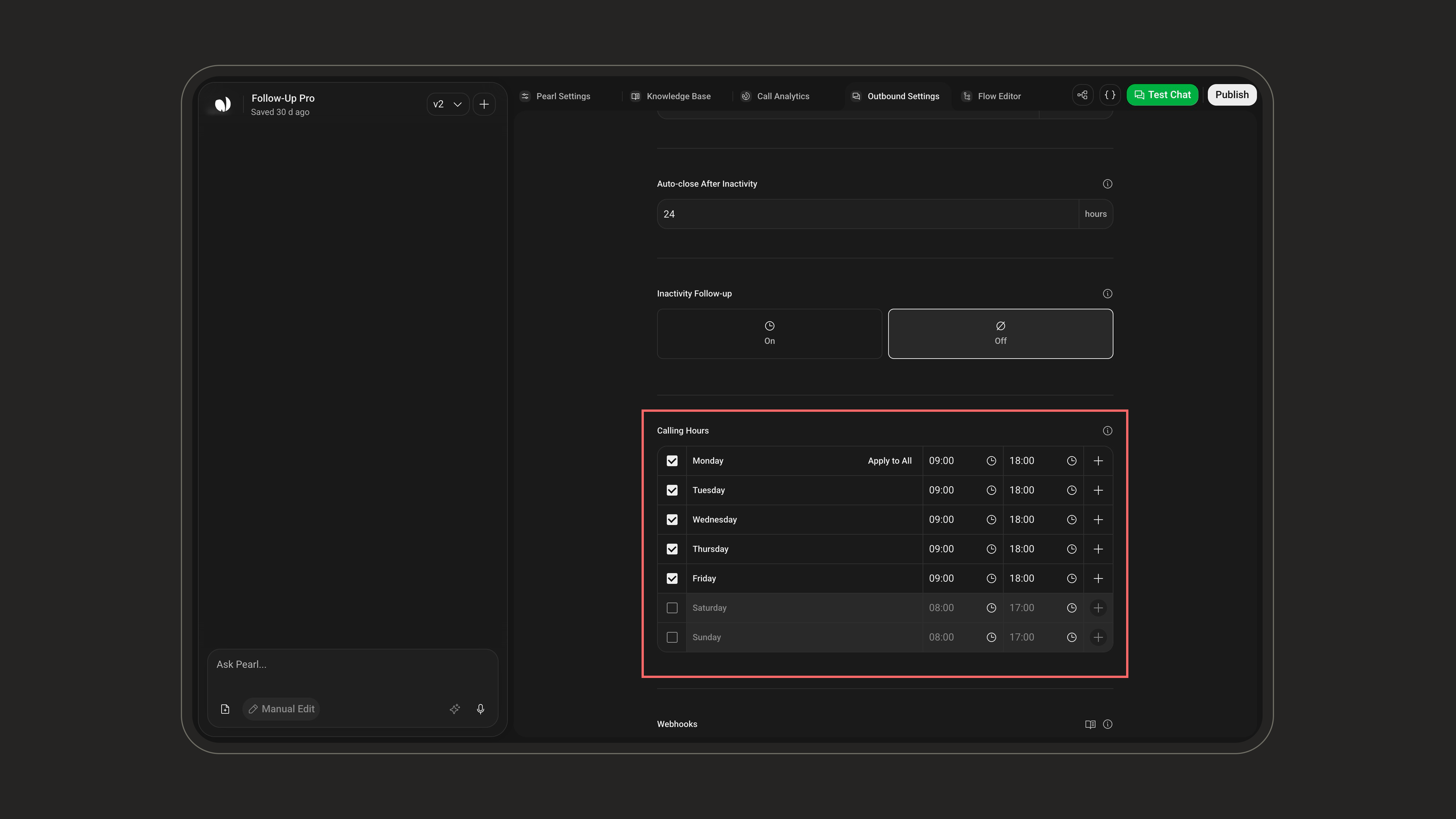The height and width of the screenshot is (819, 1456).
Task: Add time slot plus icon for Wednesday
Action: coord(1098,520)
